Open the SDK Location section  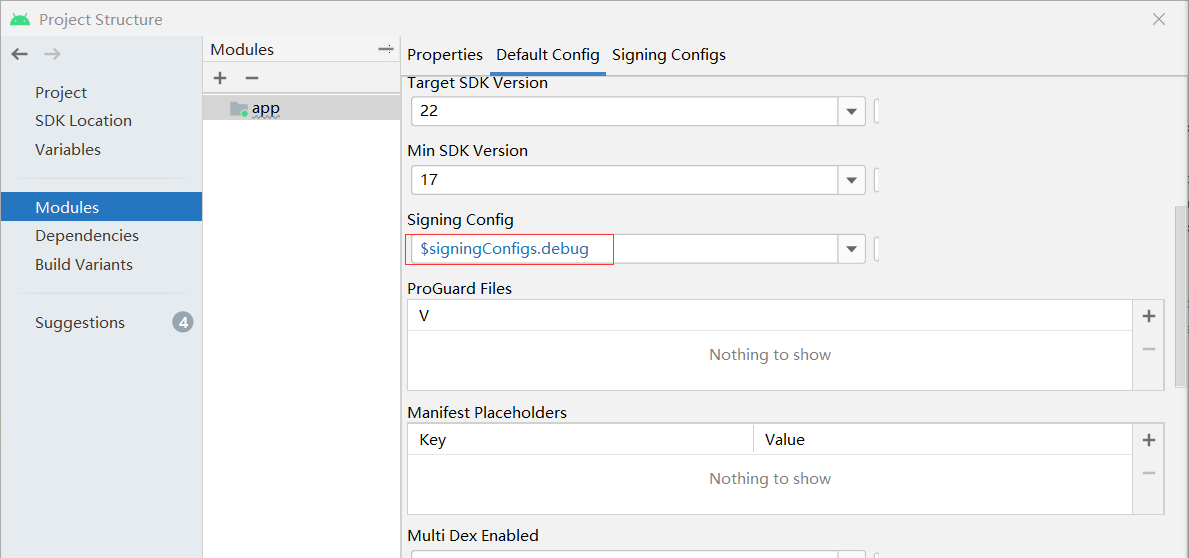point(83,121)
